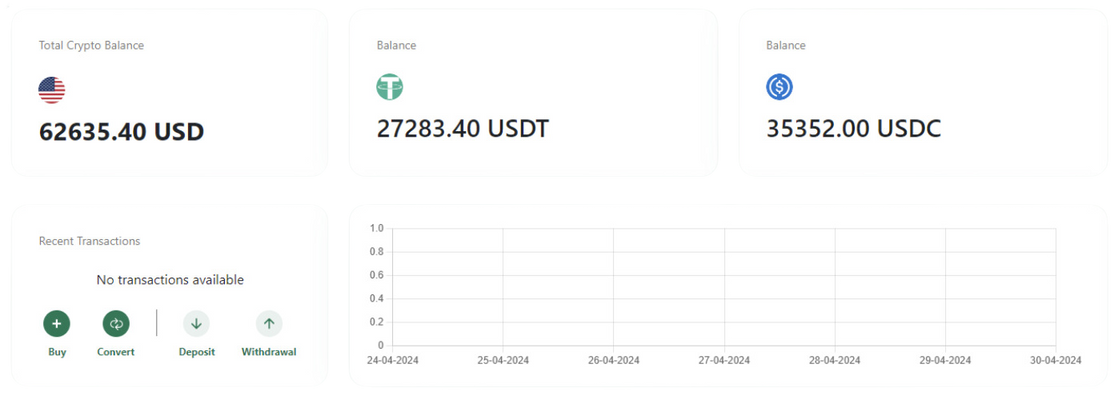Click the green plus Buy icon
1118x400 pixels.
(56, 323)
